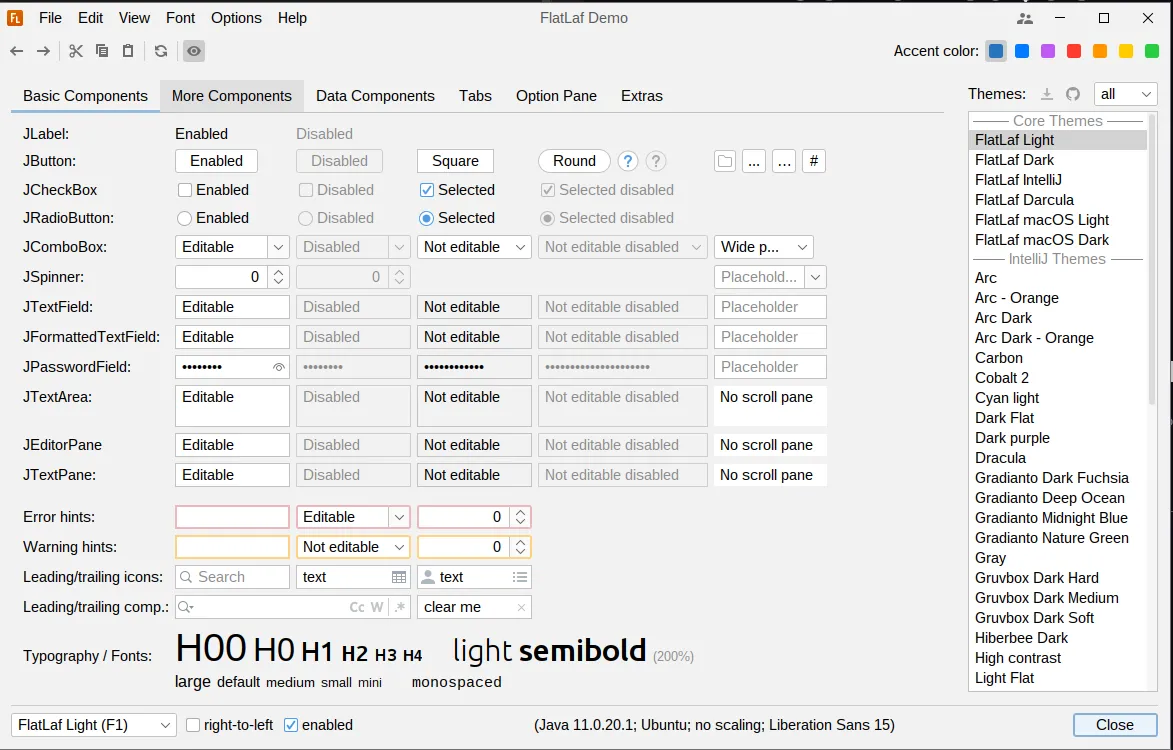Click the Refresh toolbar icon
This screenshot has height=750, width=1173.
(161, 51)
